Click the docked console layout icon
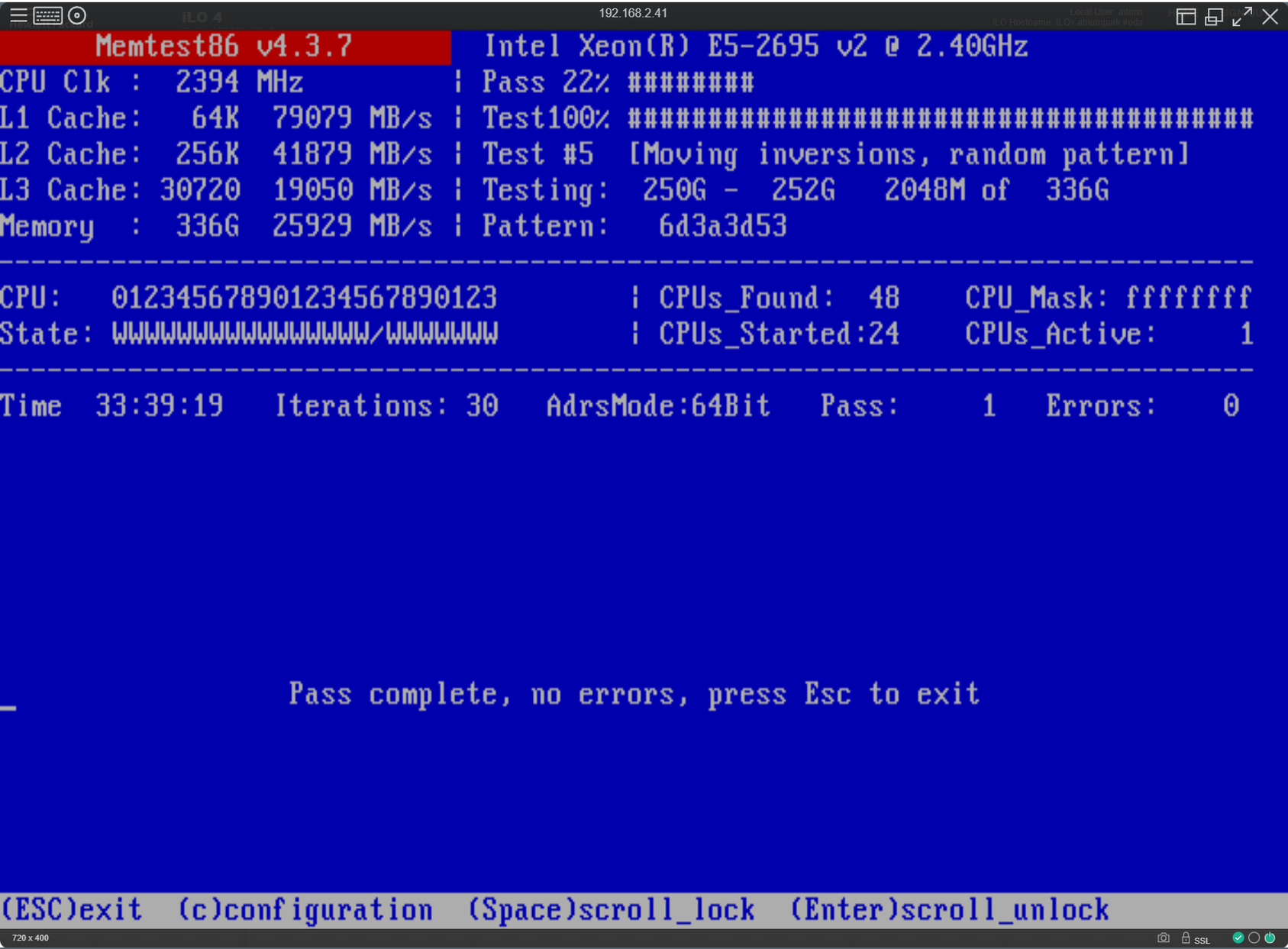Image resolution: width=1288 pixels, height=949 pixels. [x=1186, y=17]
